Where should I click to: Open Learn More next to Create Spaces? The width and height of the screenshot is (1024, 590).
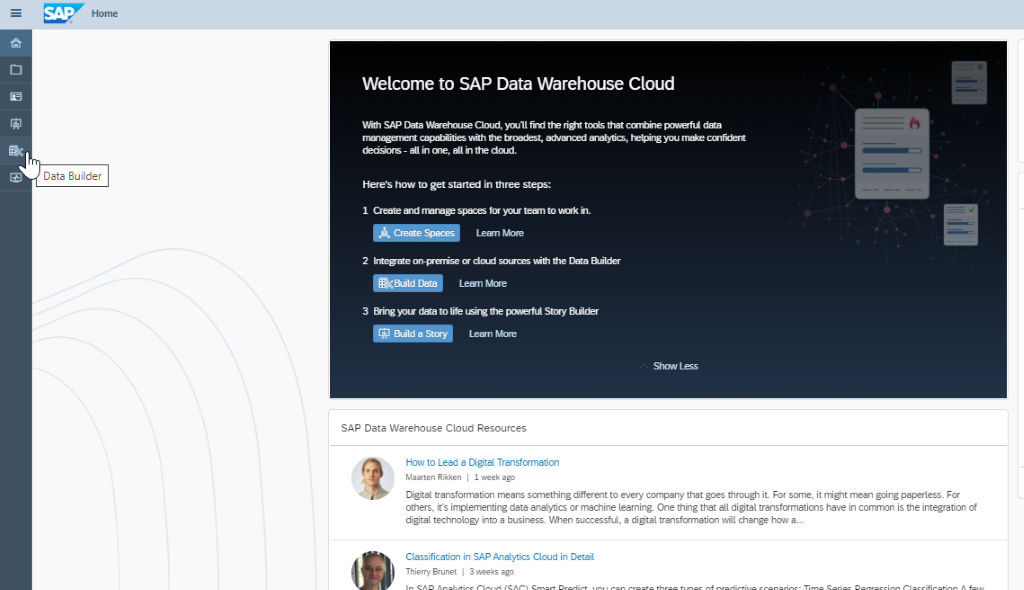500,233
